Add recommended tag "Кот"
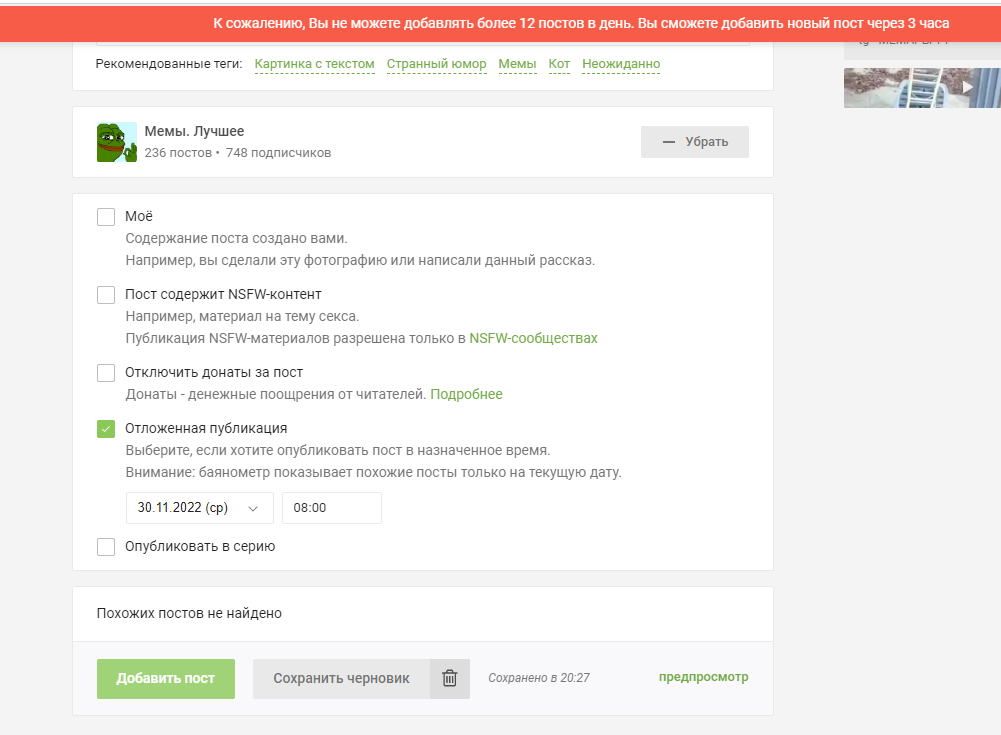This screenshot has height=735, width=1001. click(559, 64)
